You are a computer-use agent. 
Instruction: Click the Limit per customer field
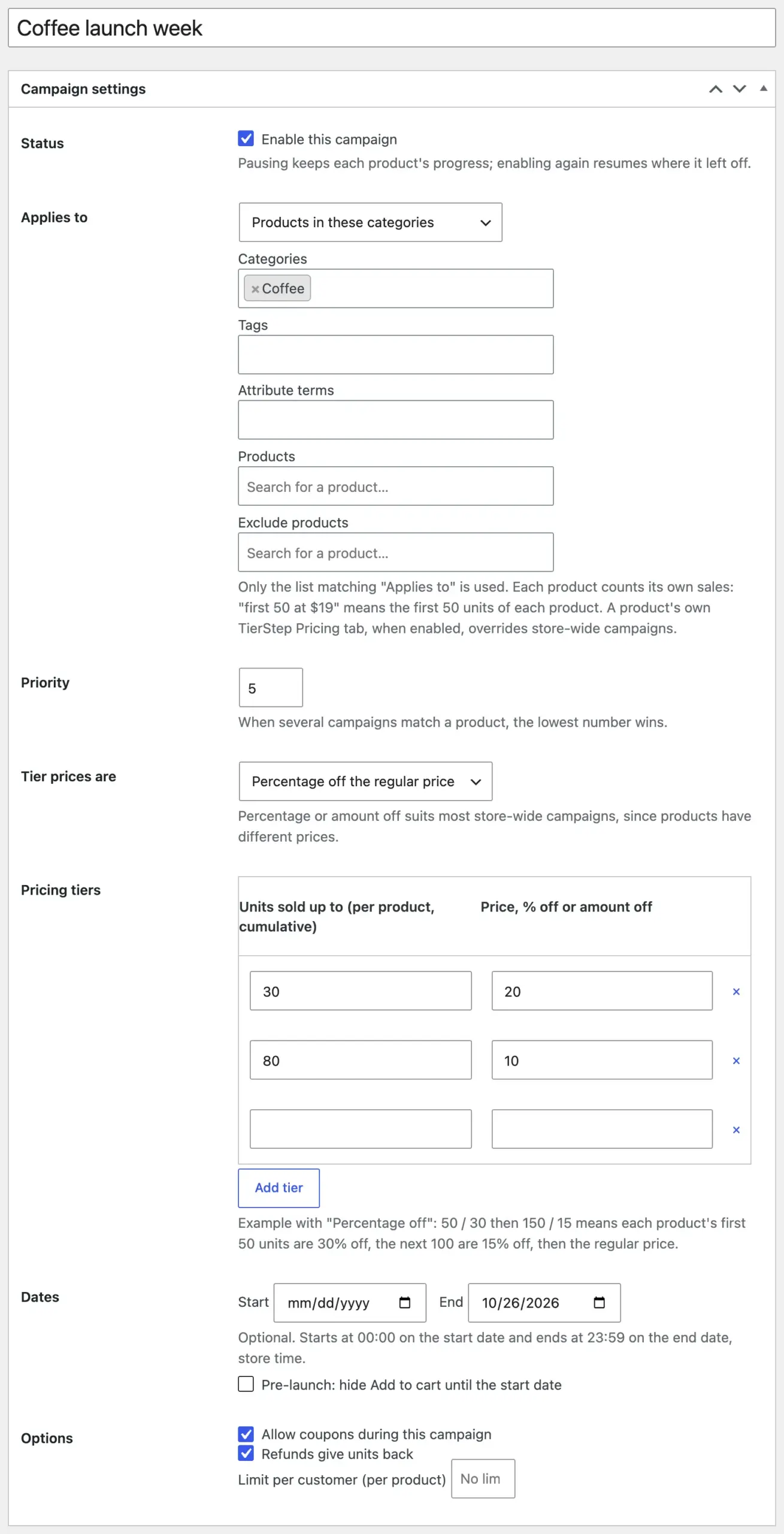[x=483, y=1479]
